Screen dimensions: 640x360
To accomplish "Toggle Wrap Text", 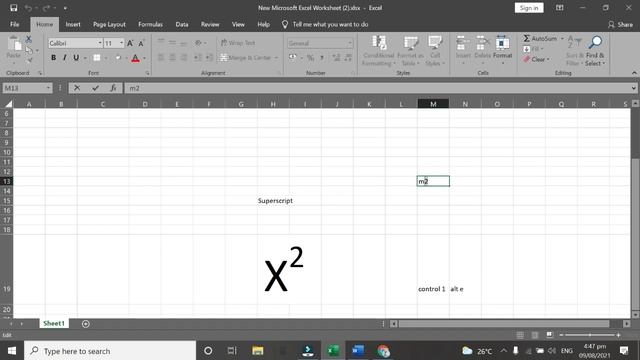I will [x=238, y=43].
